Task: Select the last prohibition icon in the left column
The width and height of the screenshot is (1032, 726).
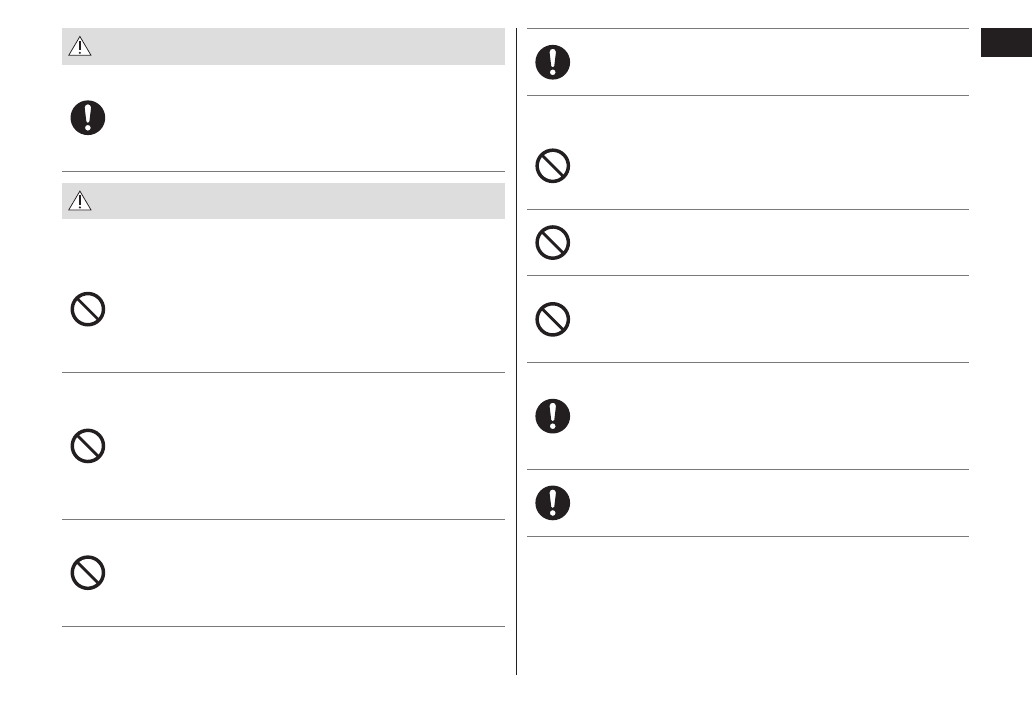Action: point(88,572)
